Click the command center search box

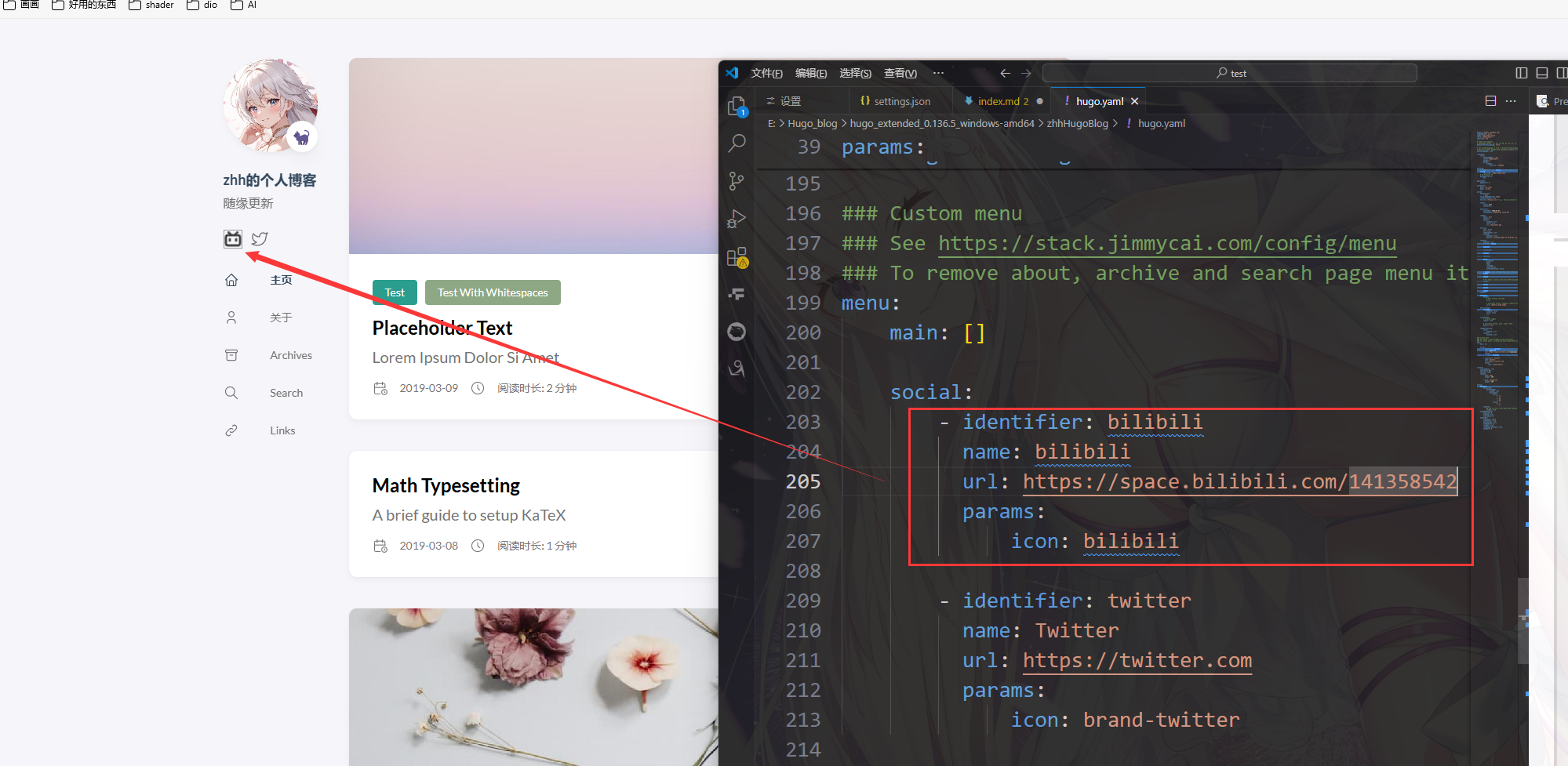(x=1229, y=73)
